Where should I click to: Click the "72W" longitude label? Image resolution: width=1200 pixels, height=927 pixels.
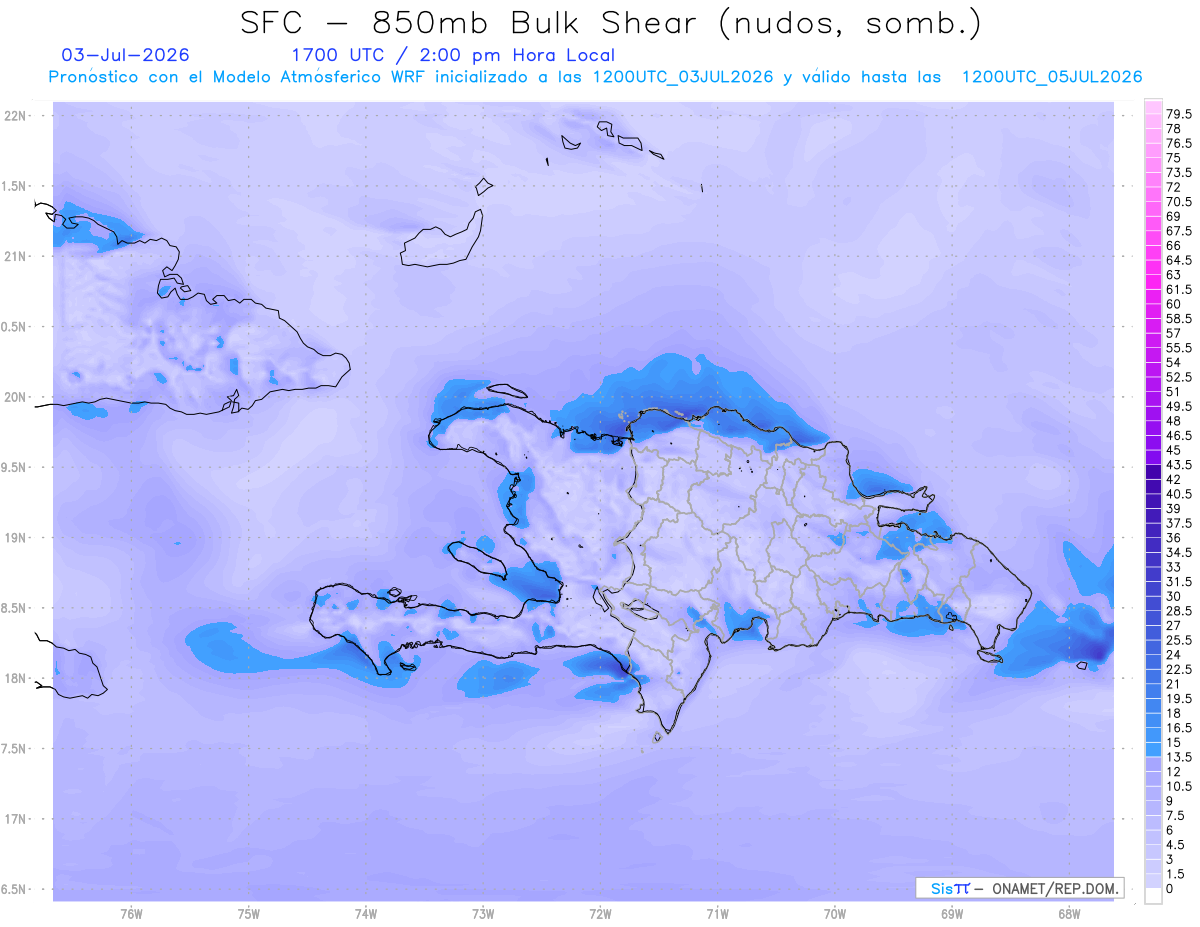[600, 913]
